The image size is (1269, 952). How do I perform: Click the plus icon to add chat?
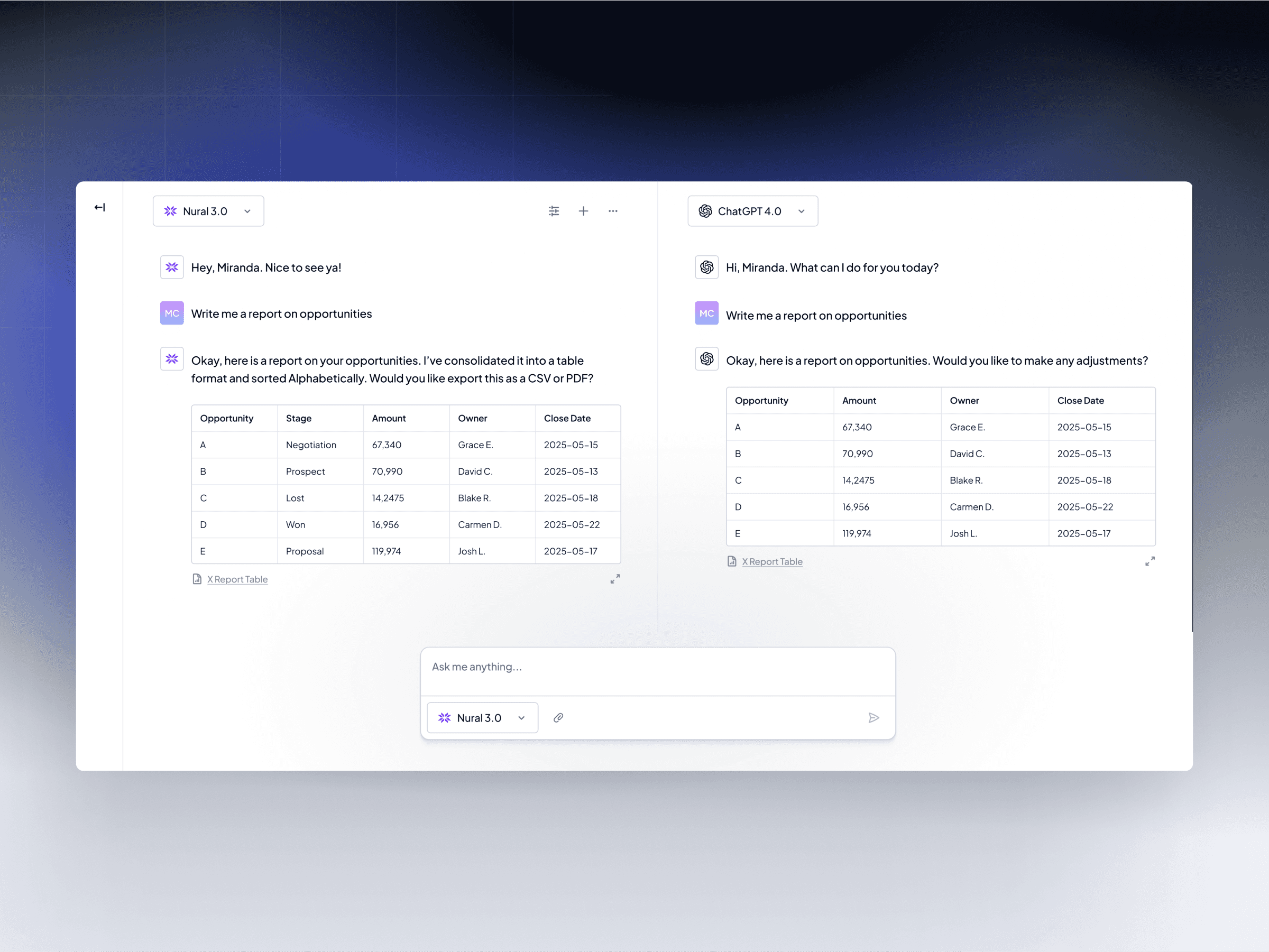tap(583, 211)
